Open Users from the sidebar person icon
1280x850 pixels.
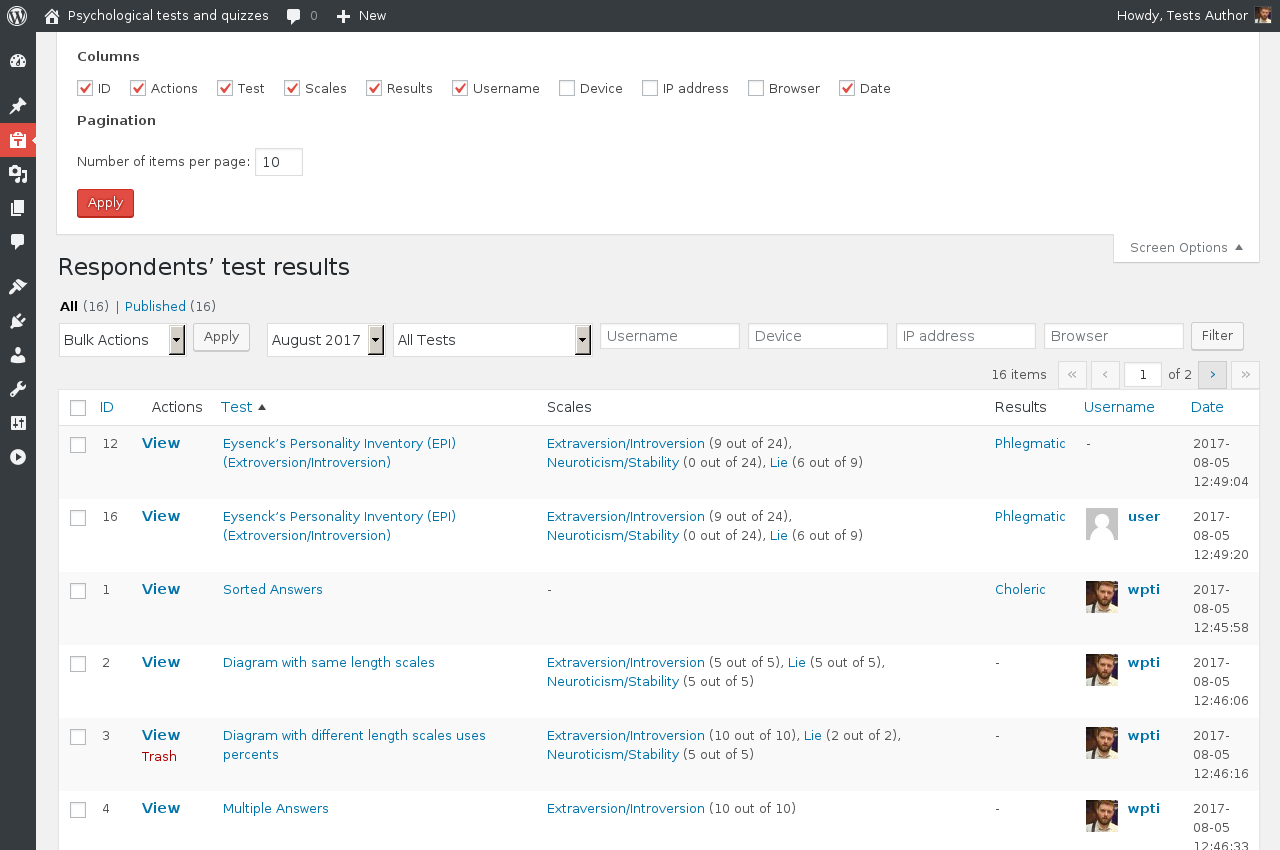coord(17,355)
